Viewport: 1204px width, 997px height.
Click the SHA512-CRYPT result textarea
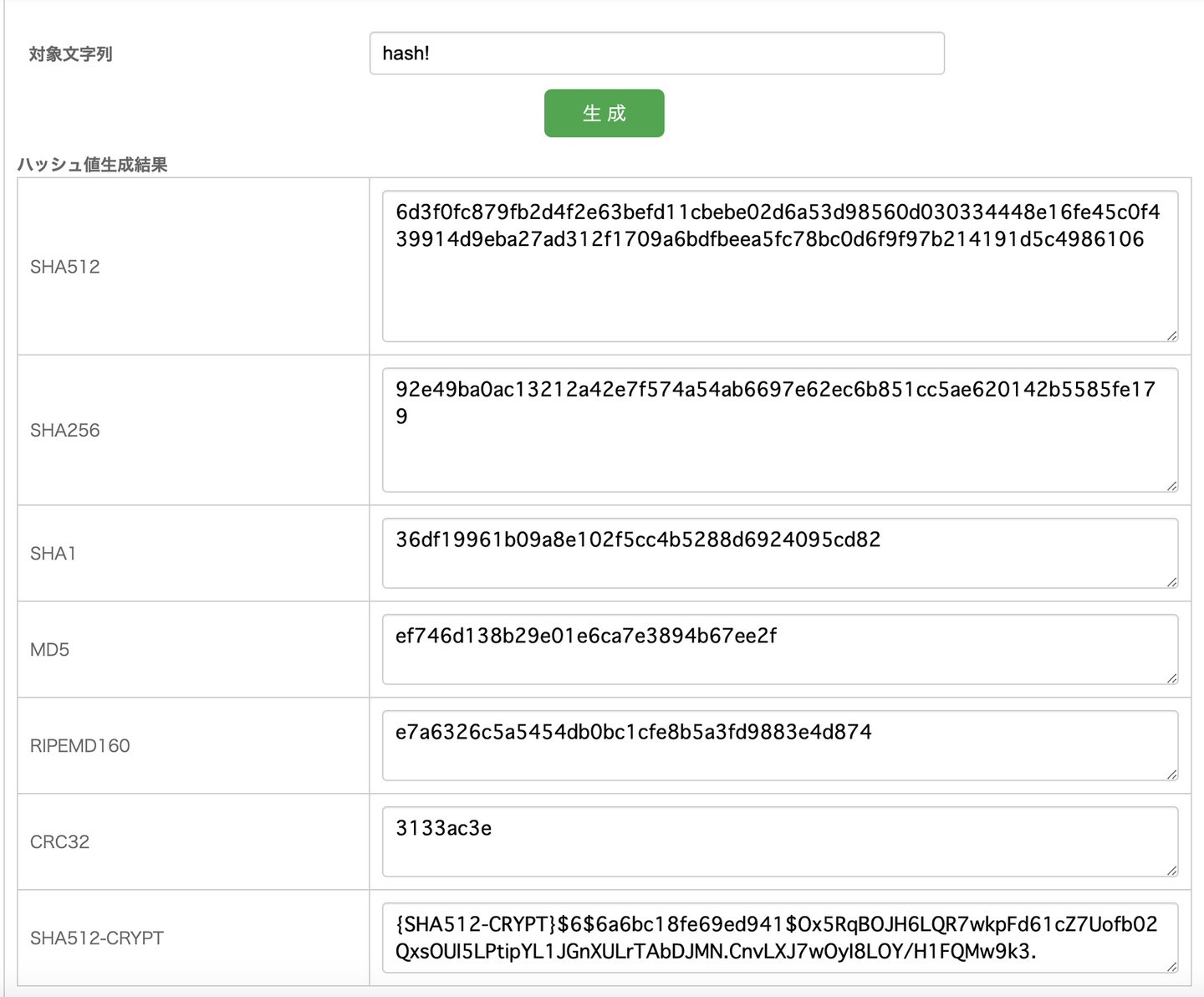(779, 938)
